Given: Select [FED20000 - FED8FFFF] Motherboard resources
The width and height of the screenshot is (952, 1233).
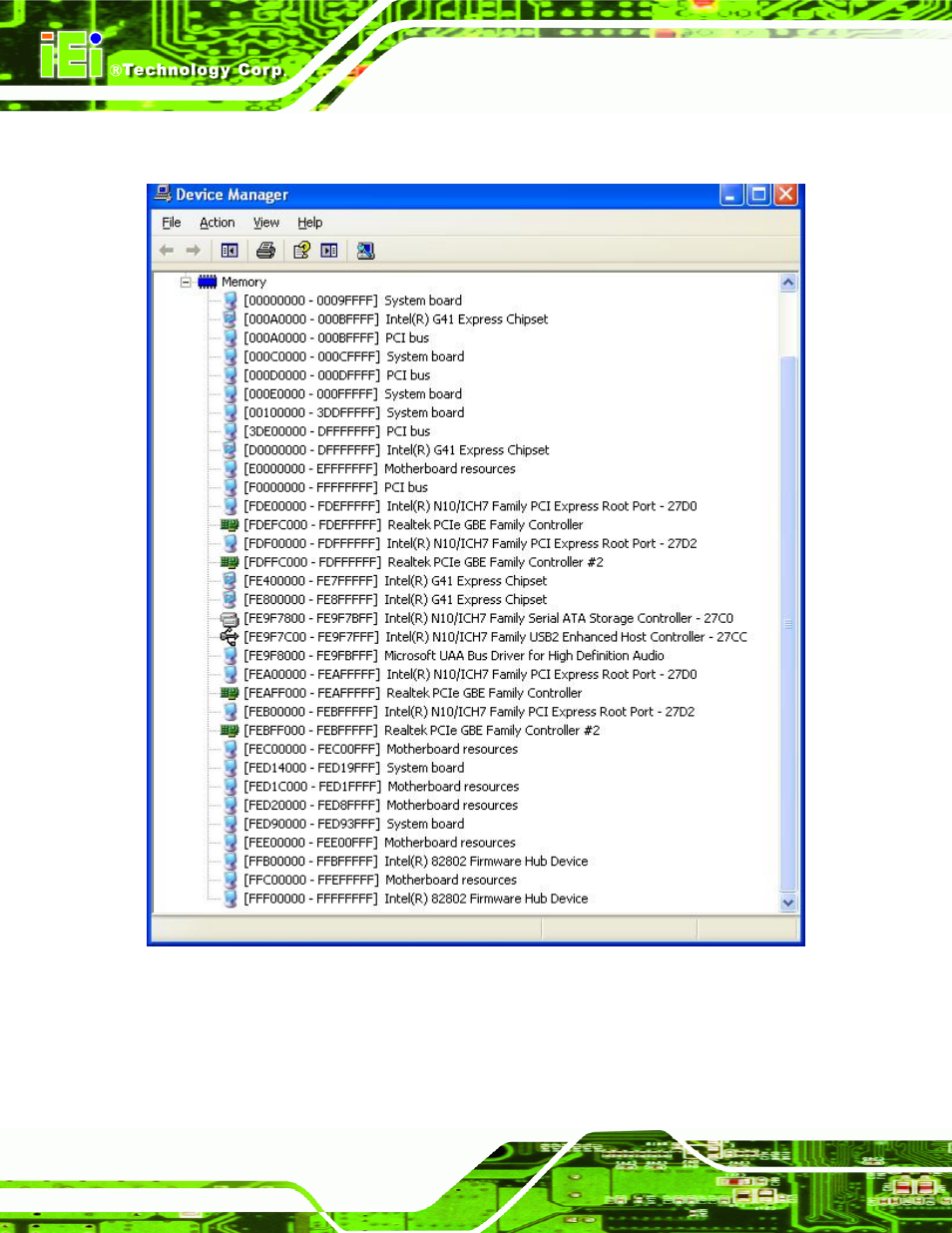Looking at the screenshot, I should pos(381,806).
